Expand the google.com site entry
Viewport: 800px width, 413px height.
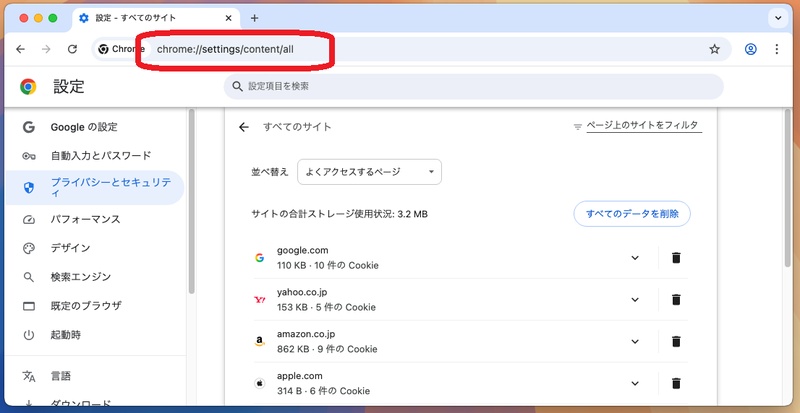[x=635, y=258]
